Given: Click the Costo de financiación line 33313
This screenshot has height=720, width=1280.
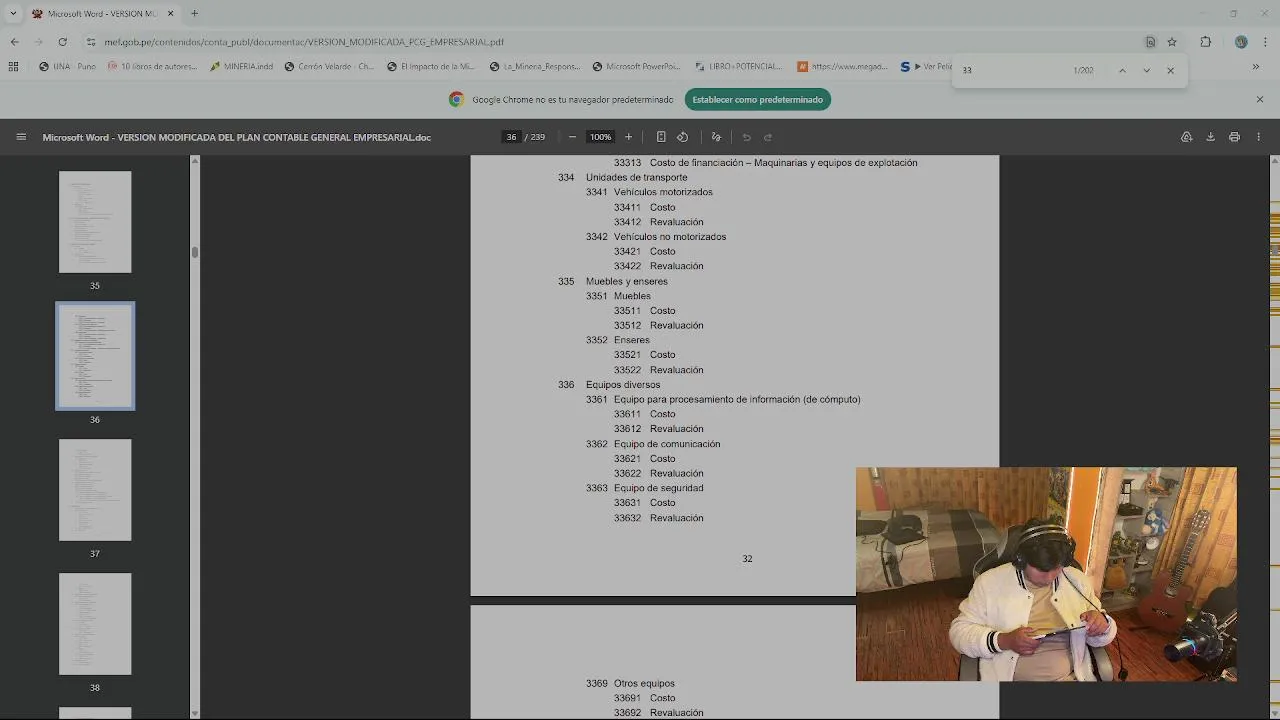Looking at the screenshot, I should [765, 162].
